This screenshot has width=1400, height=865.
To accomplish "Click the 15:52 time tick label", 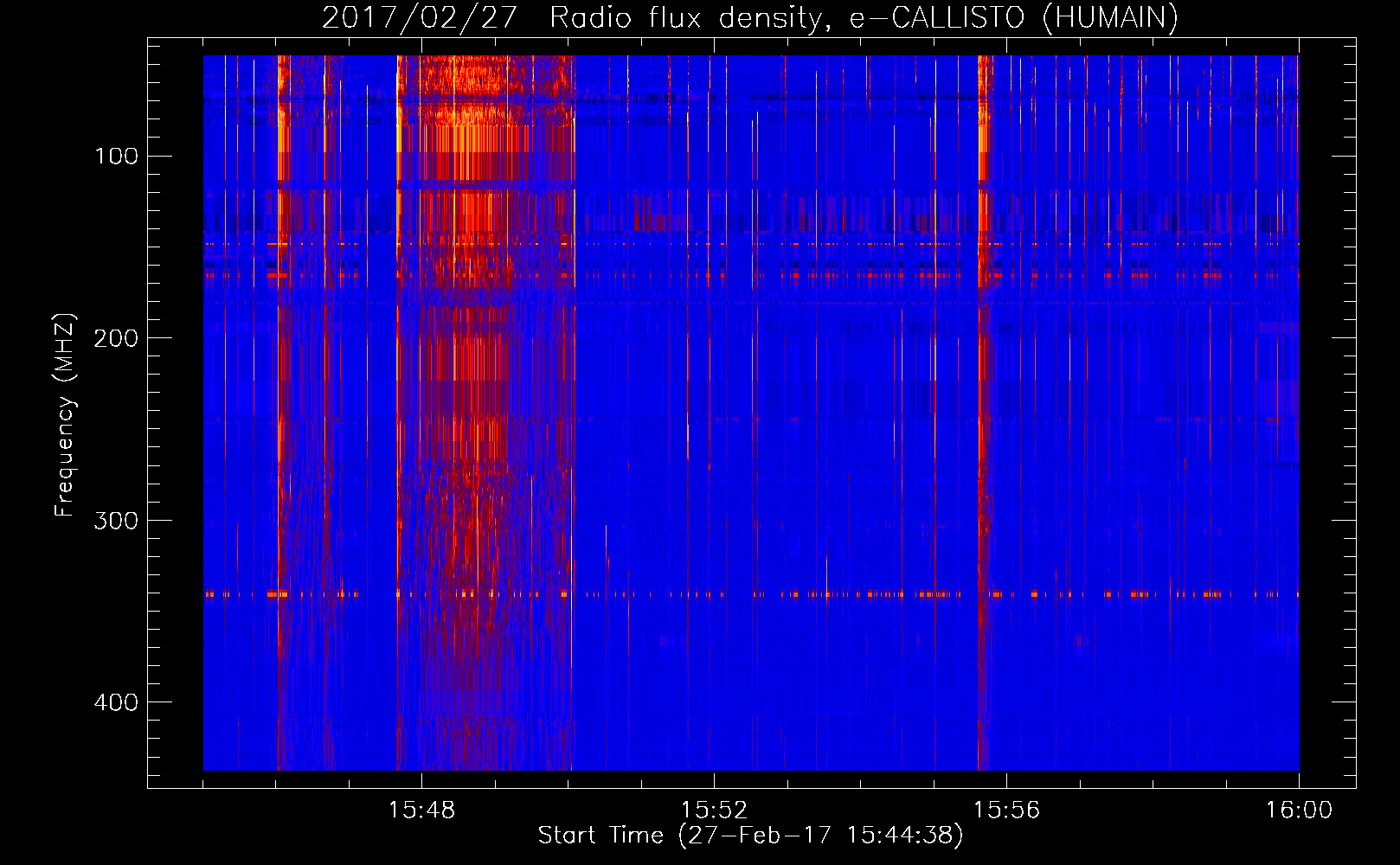I will coord(714,811).
